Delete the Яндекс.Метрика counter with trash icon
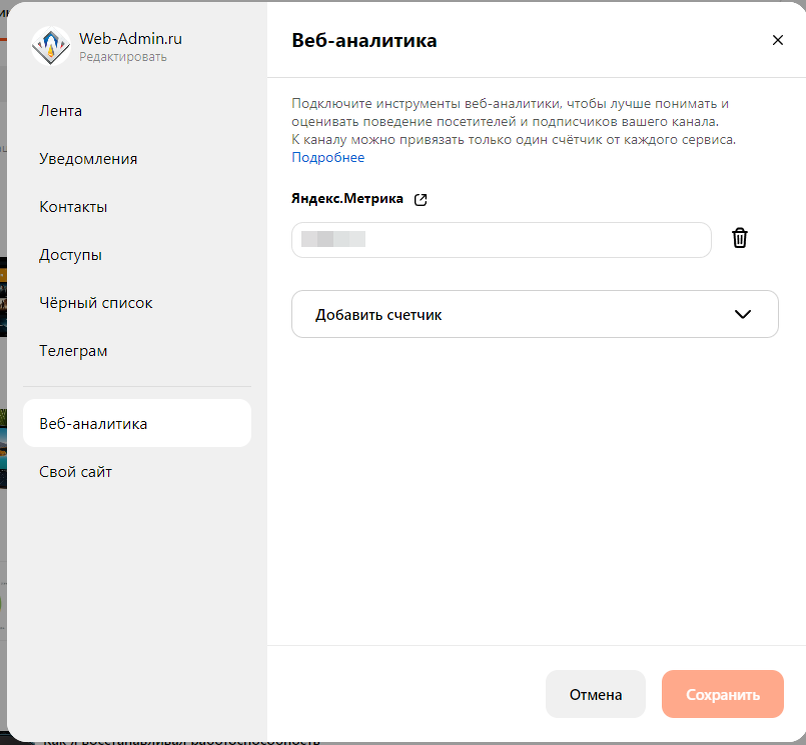Viewport: 806px width, 745px height. (739, 238)
